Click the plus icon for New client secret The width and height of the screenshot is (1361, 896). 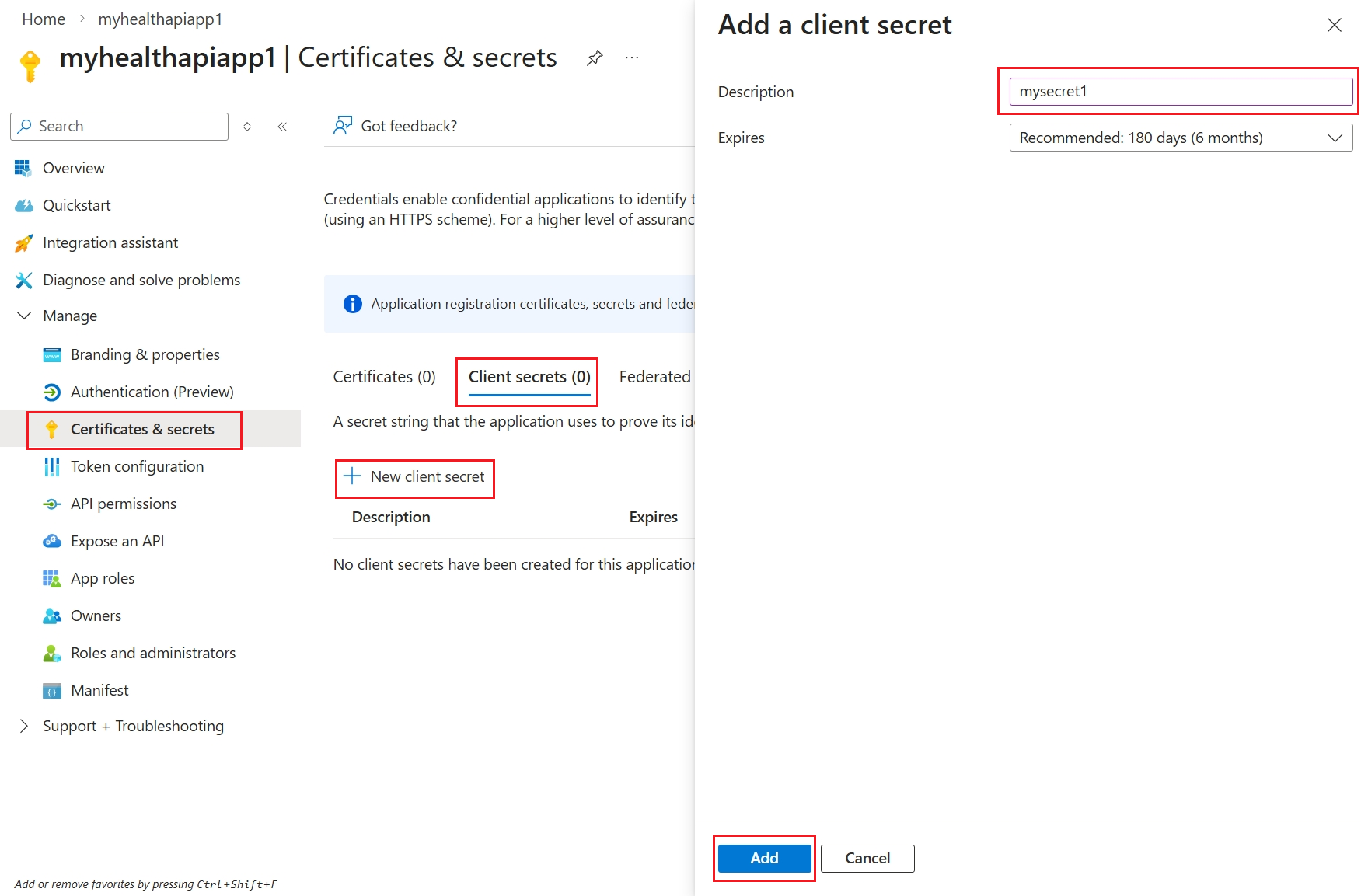point(352,476)
